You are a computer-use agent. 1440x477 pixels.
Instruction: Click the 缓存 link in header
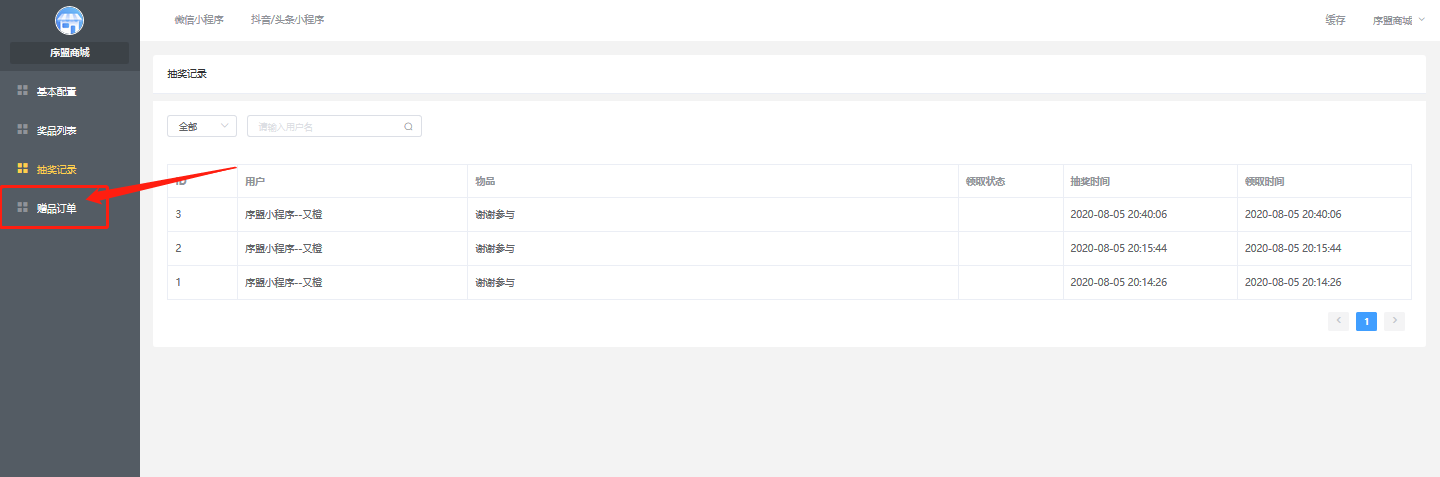click(x=1335, y=20)
